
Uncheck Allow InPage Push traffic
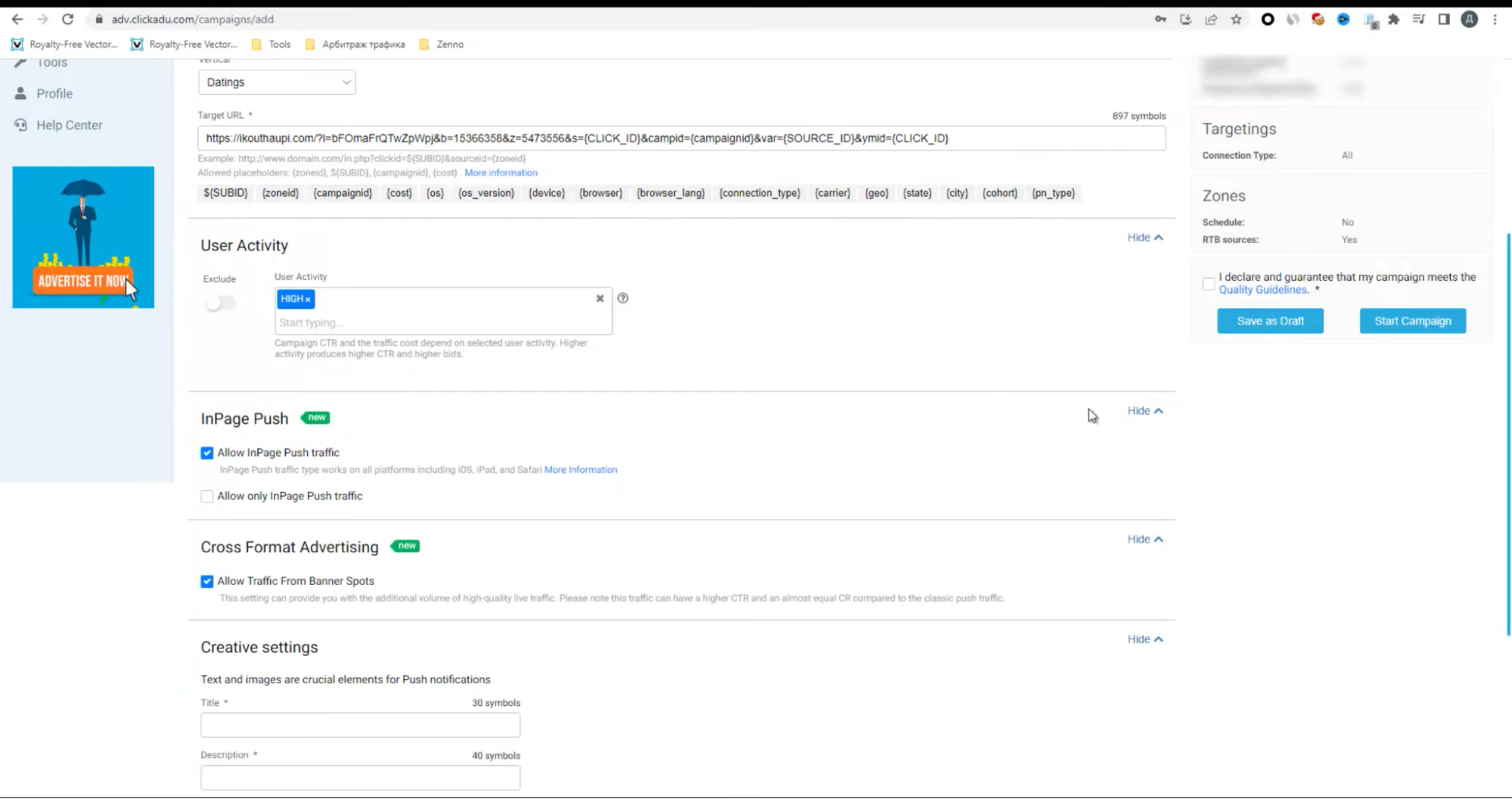[x=206, y=452]
